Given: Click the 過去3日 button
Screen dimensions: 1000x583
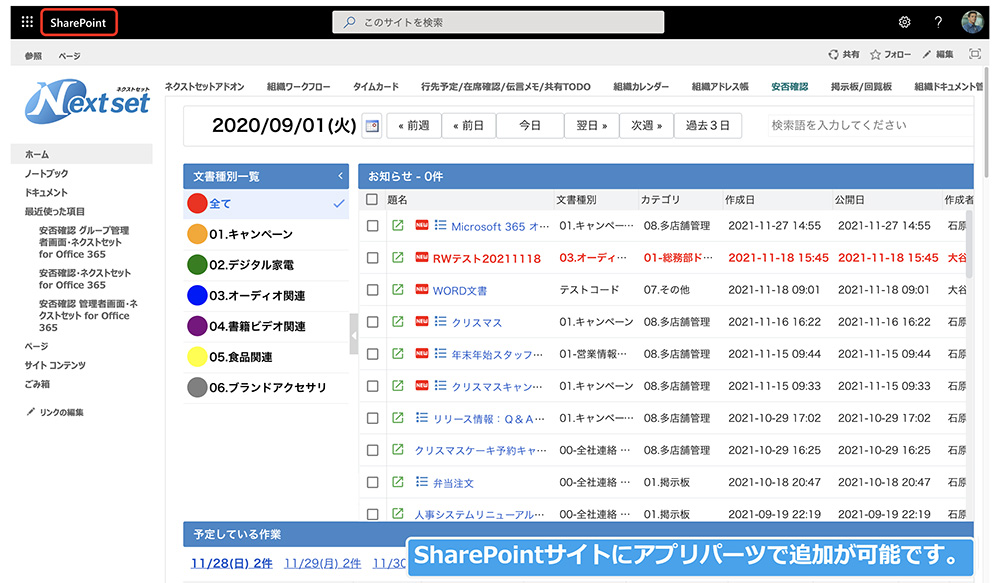Looking at the screenshot, I should click(x=708, y=126).
